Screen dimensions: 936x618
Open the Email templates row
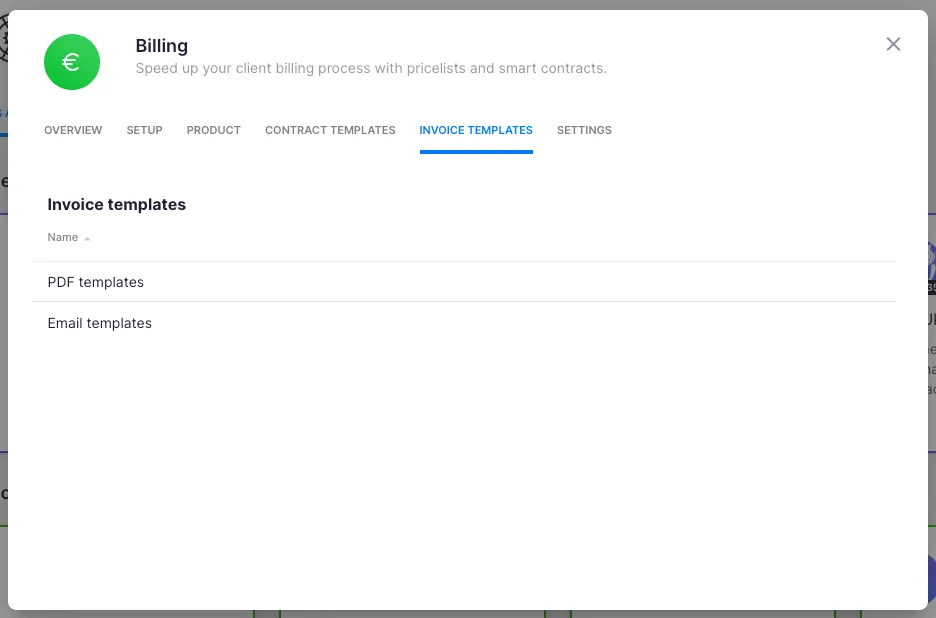point(100,323)
